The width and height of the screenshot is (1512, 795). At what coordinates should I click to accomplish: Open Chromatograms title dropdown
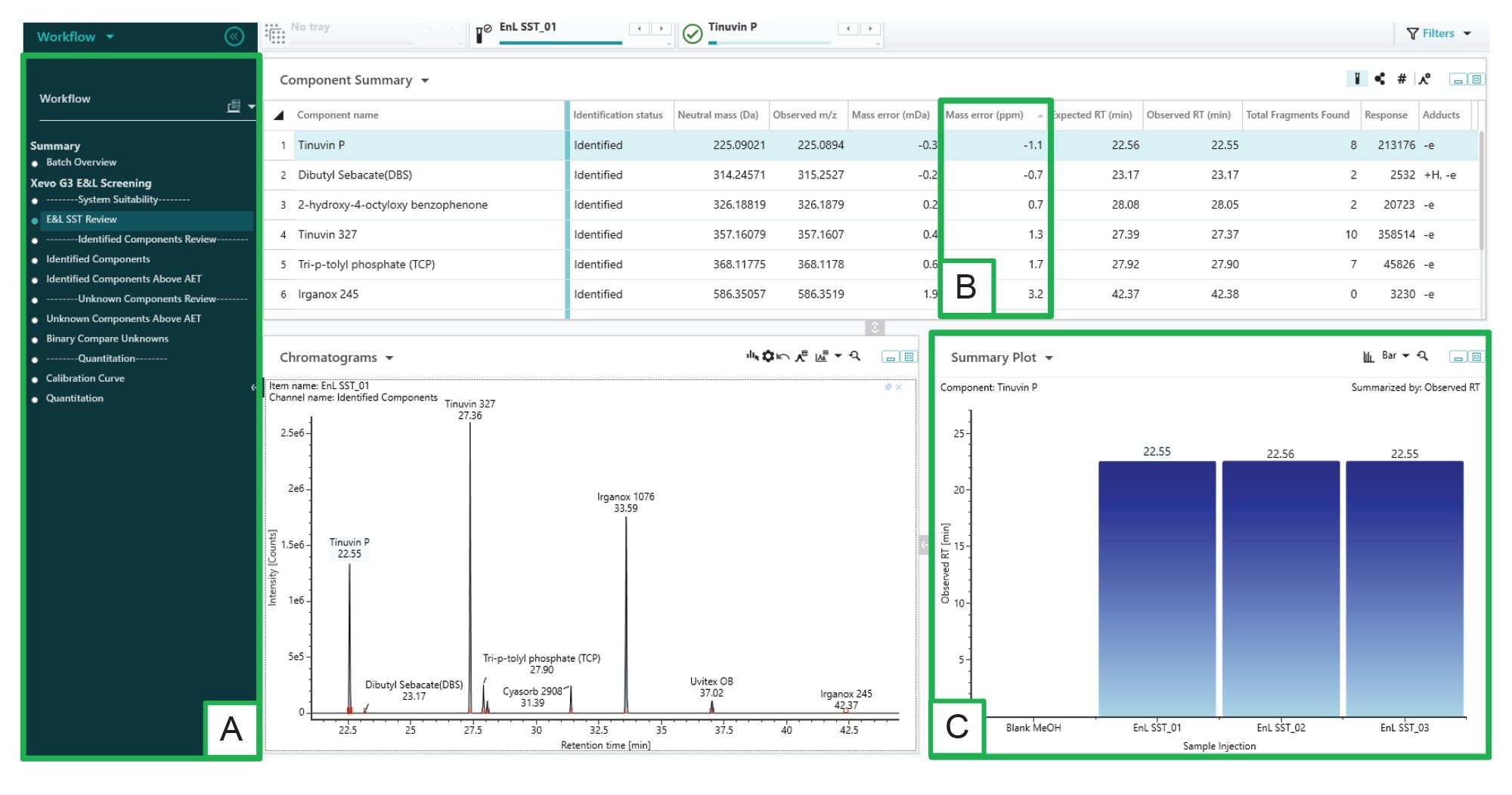pyautogui.click(x=389, y=358)
